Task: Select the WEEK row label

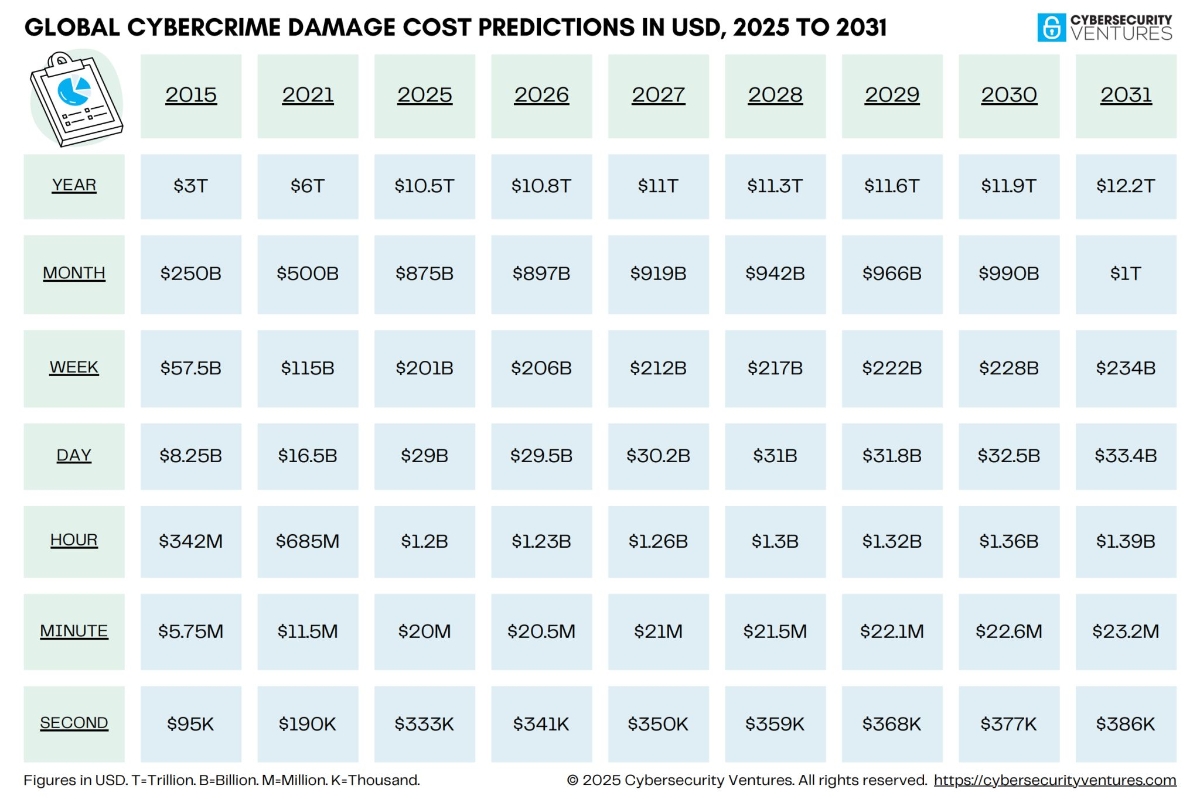Action: [x=74, y=367]
